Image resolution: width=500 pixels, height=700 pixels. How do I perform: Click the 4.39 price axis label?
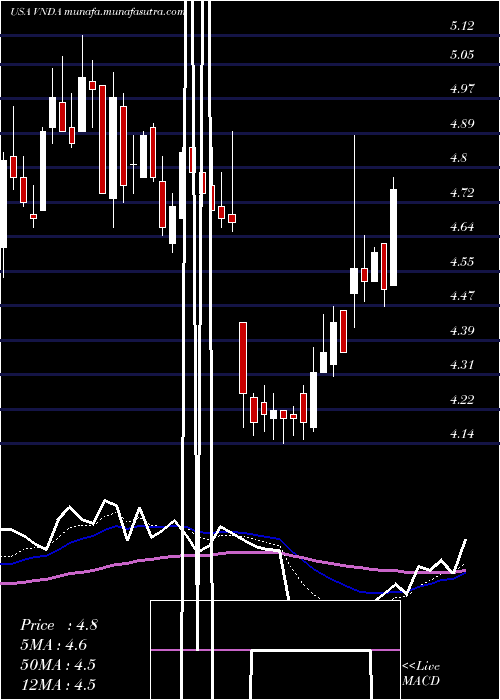[x=462, y=331]
